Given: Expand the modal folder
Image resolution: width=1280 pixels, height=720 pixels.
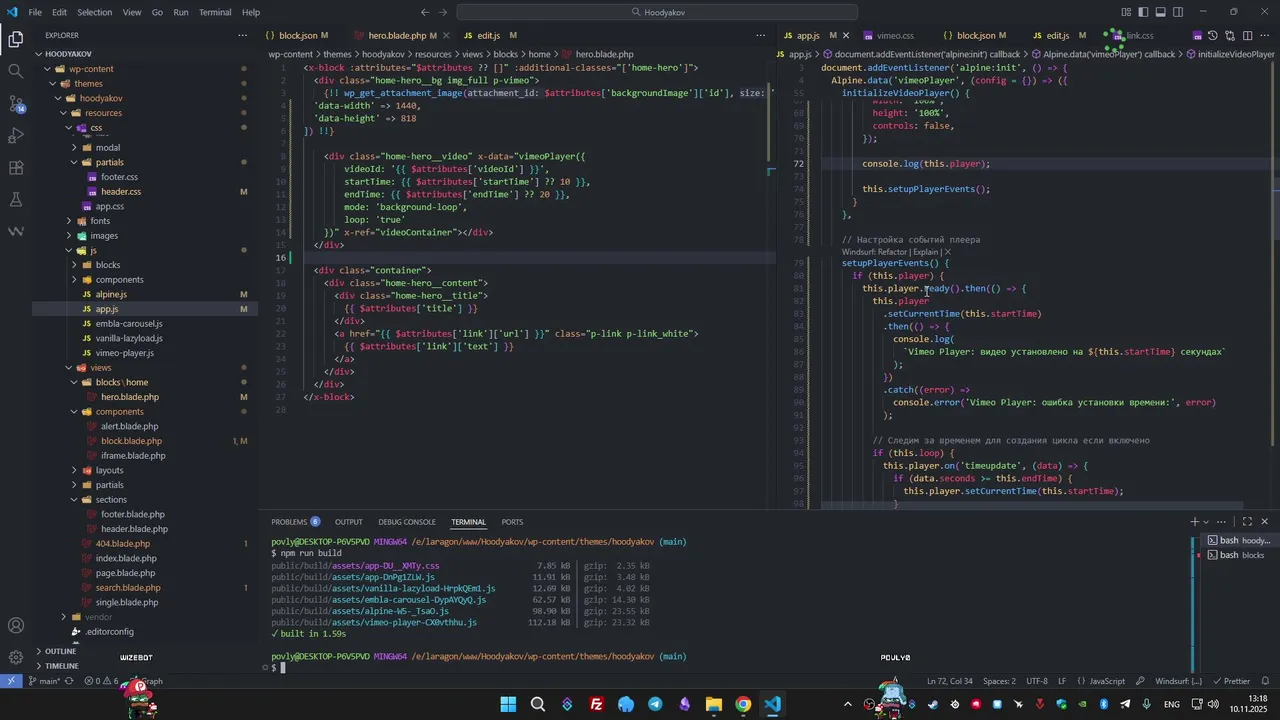Looking at the screenshot, I should [108, 148].
